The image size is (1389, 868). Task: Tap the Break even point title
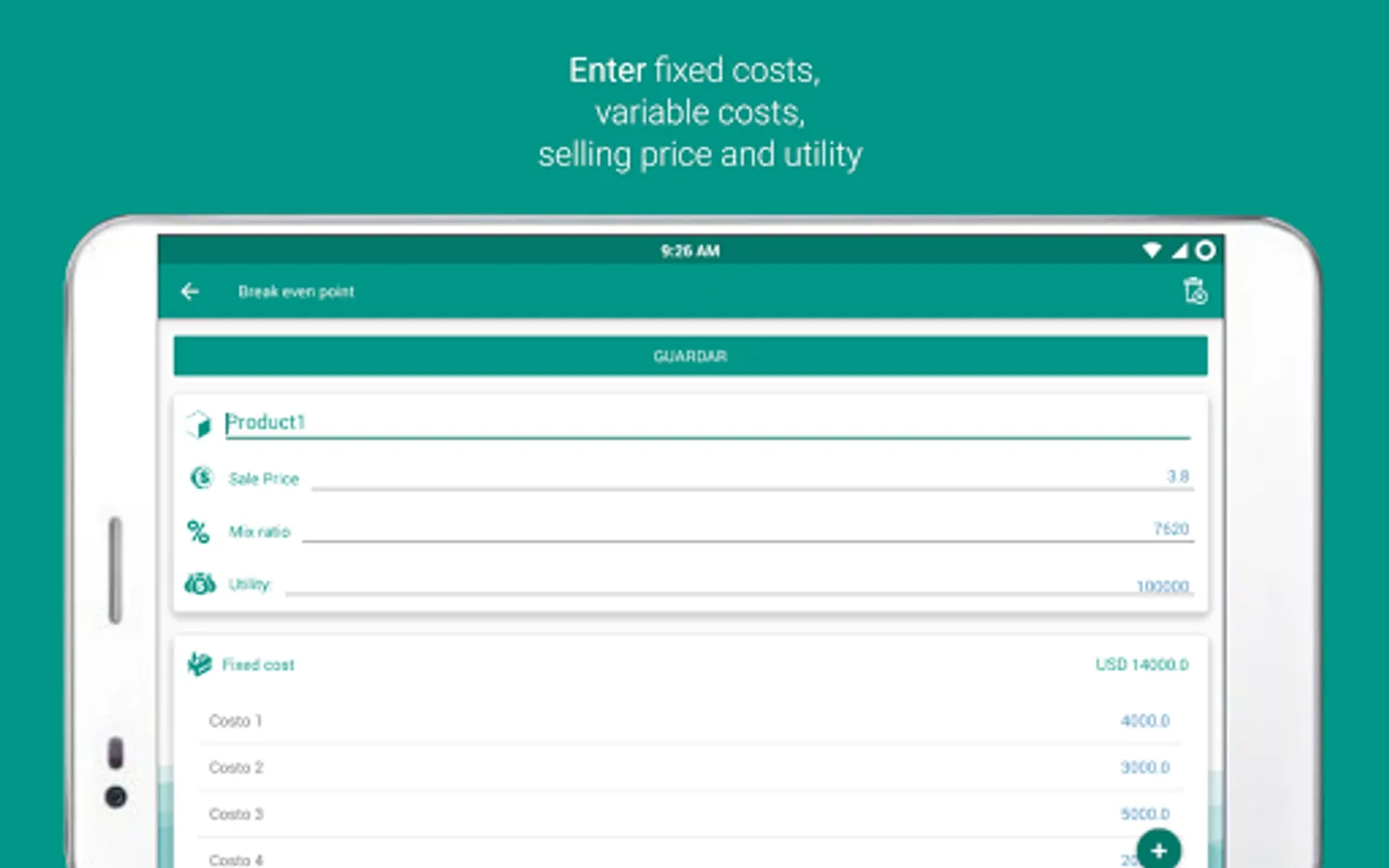tap(296, 291)
